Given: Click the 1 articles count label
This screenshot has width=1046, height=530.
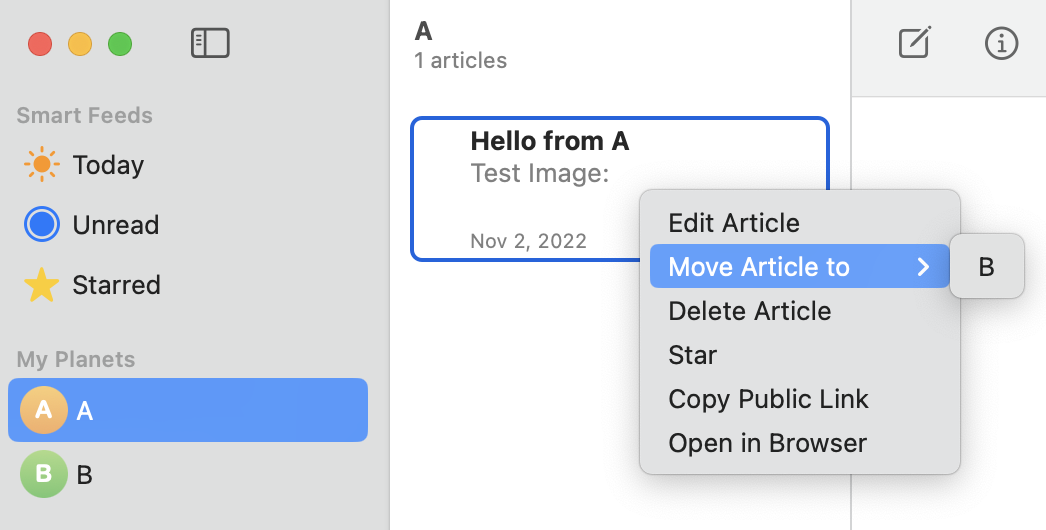Looking at the screenshot, I should (x=460, y=61).
